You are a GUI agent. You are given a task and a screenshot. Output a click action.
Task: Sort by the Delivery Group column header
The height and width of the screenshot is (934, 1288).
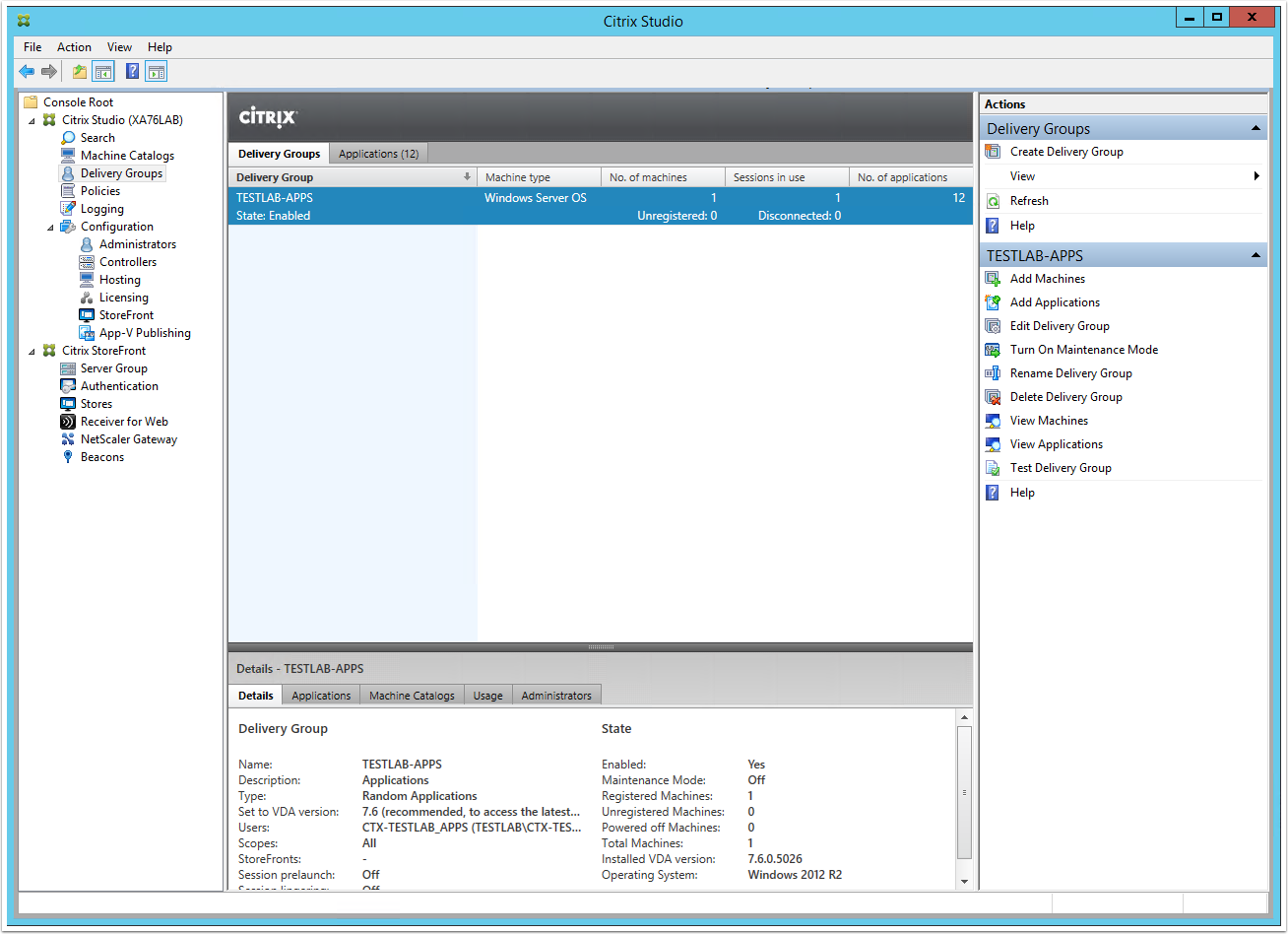[x=353, y=177]
